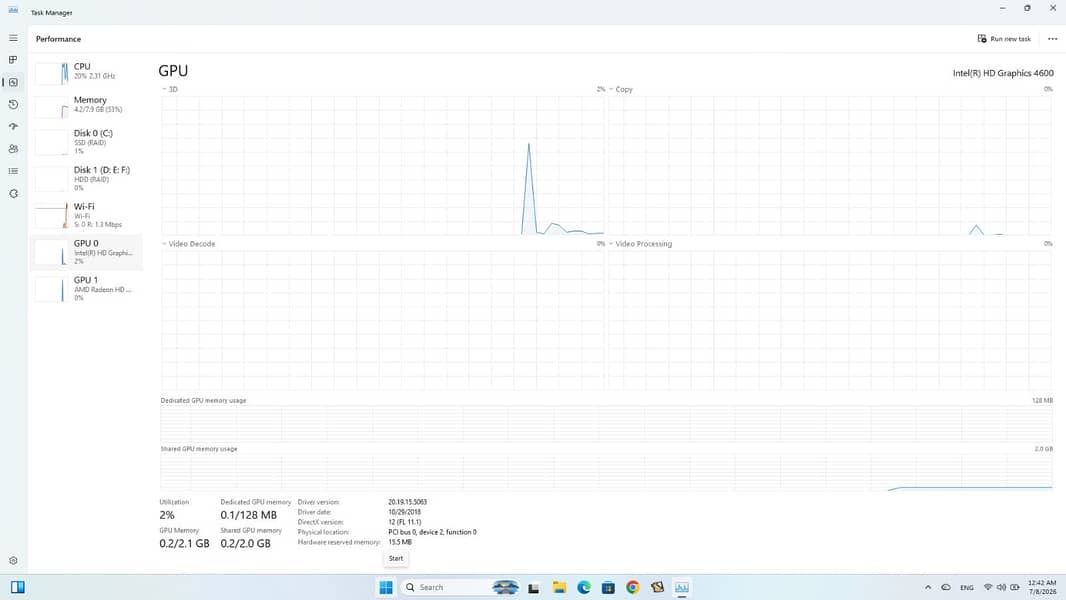
Task: Switch the ENG input language indicator
Action: click(x=967, y=587)
